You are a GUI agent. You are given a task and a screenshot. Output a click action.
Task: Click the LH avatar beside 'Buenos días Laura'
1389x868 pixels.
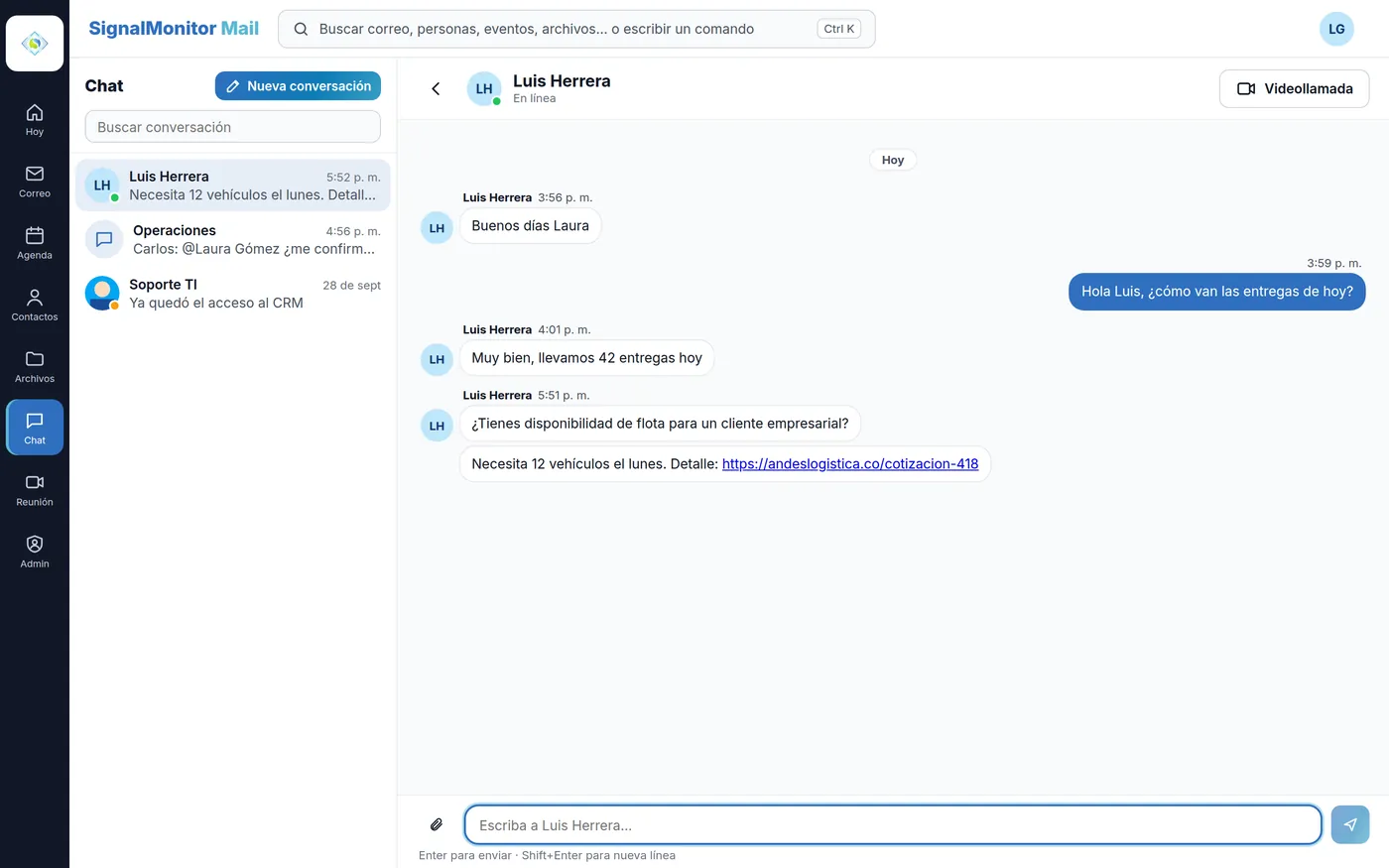point(437,228)
